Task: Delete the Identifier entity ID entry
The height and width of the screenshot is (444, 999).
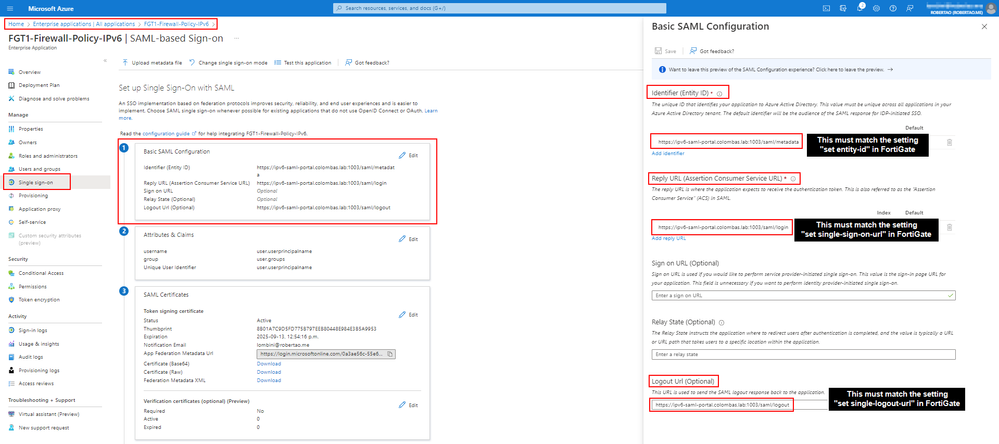Action: (949, 143)
